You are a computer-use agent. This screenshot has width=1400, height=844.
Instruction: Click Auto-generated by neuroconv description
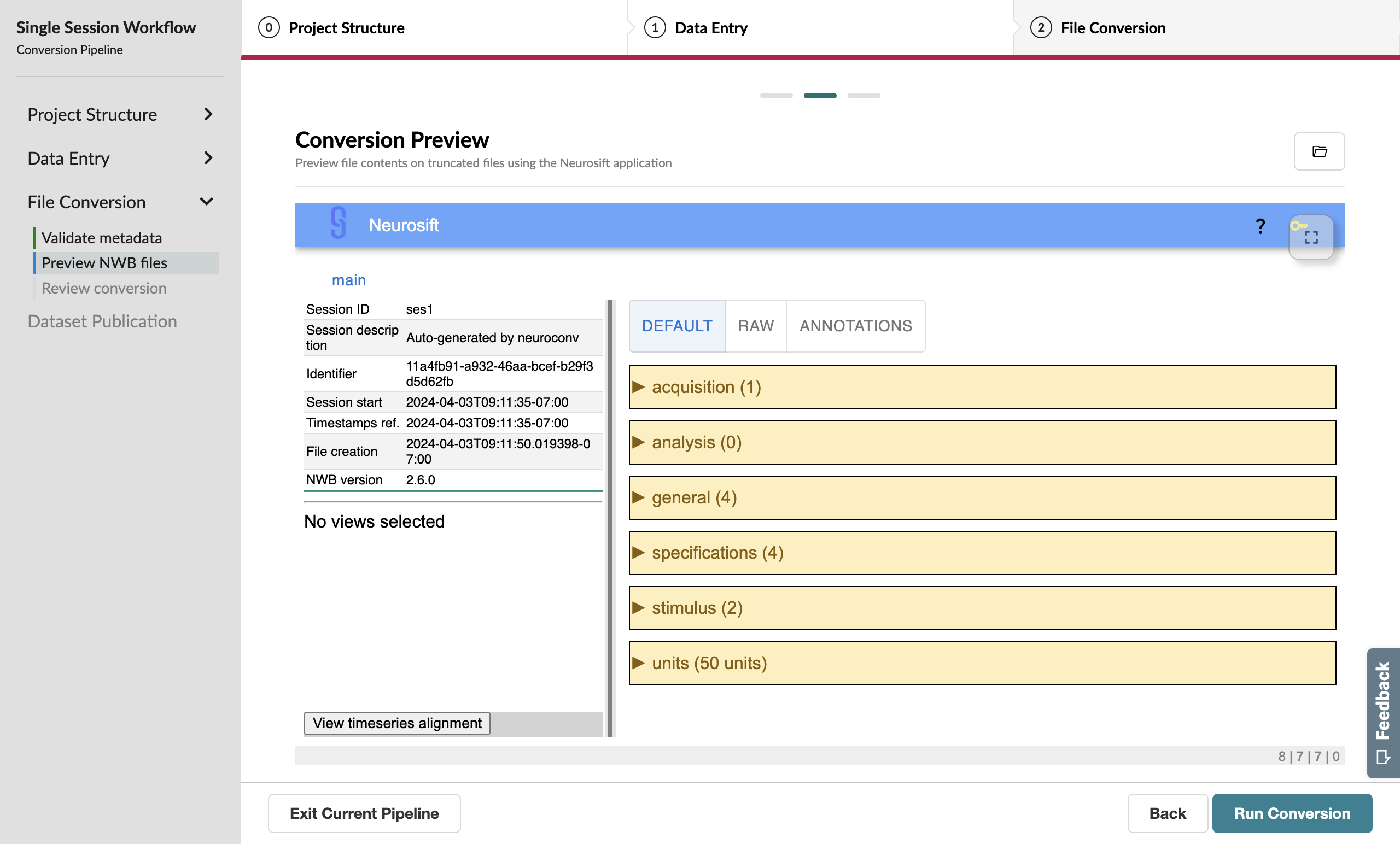(492, 337)
